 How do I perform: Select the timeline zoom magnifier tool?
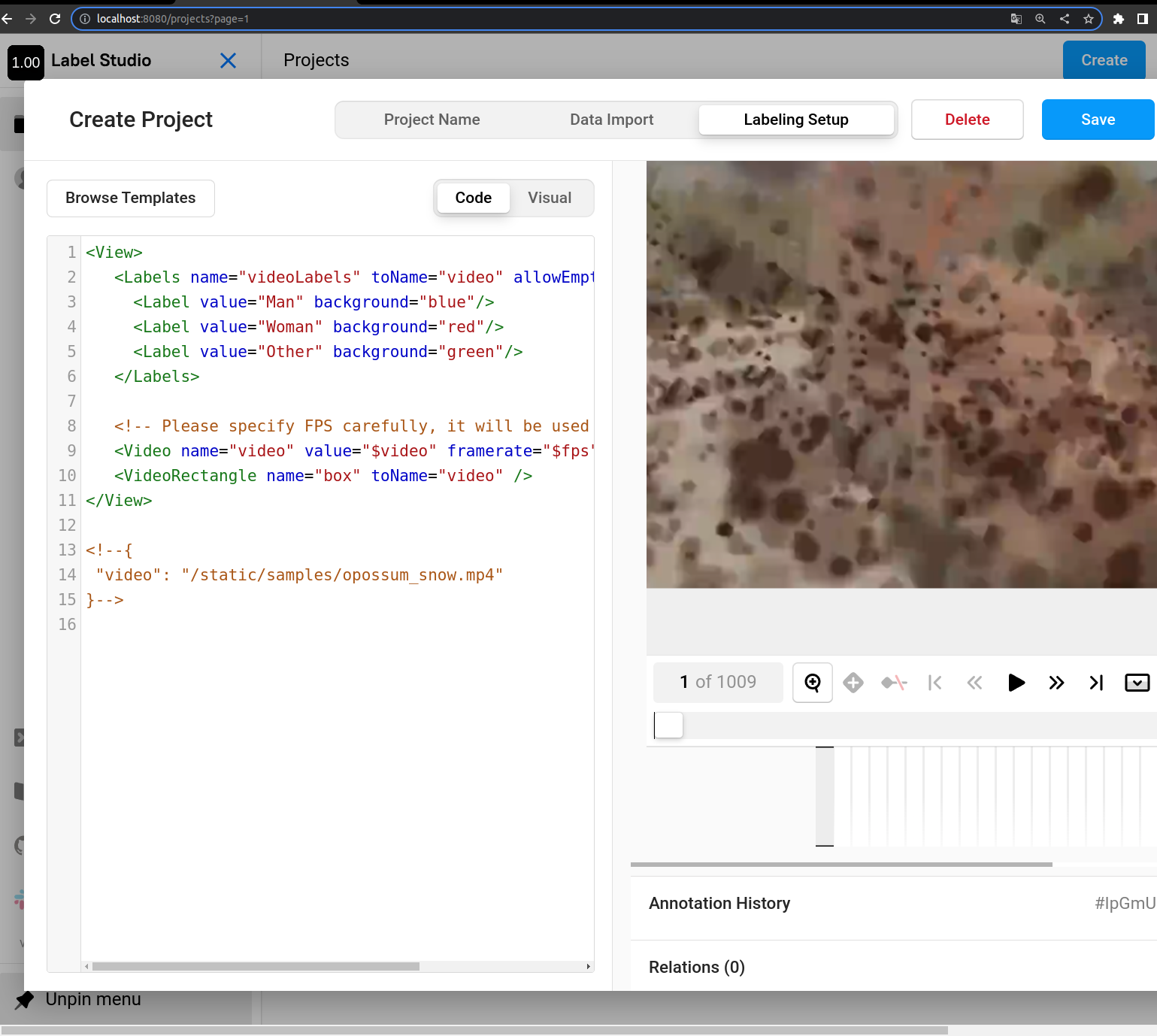point(812,683)
